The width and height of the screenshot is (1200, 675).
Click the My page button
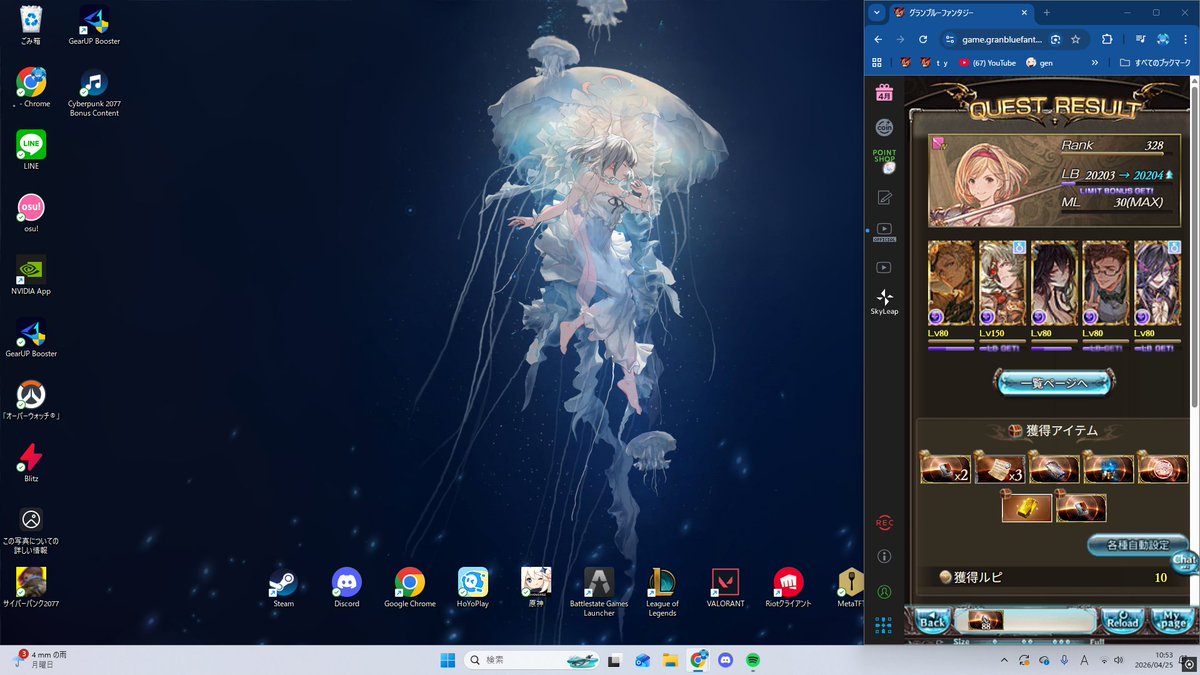tap(1170, 620)
